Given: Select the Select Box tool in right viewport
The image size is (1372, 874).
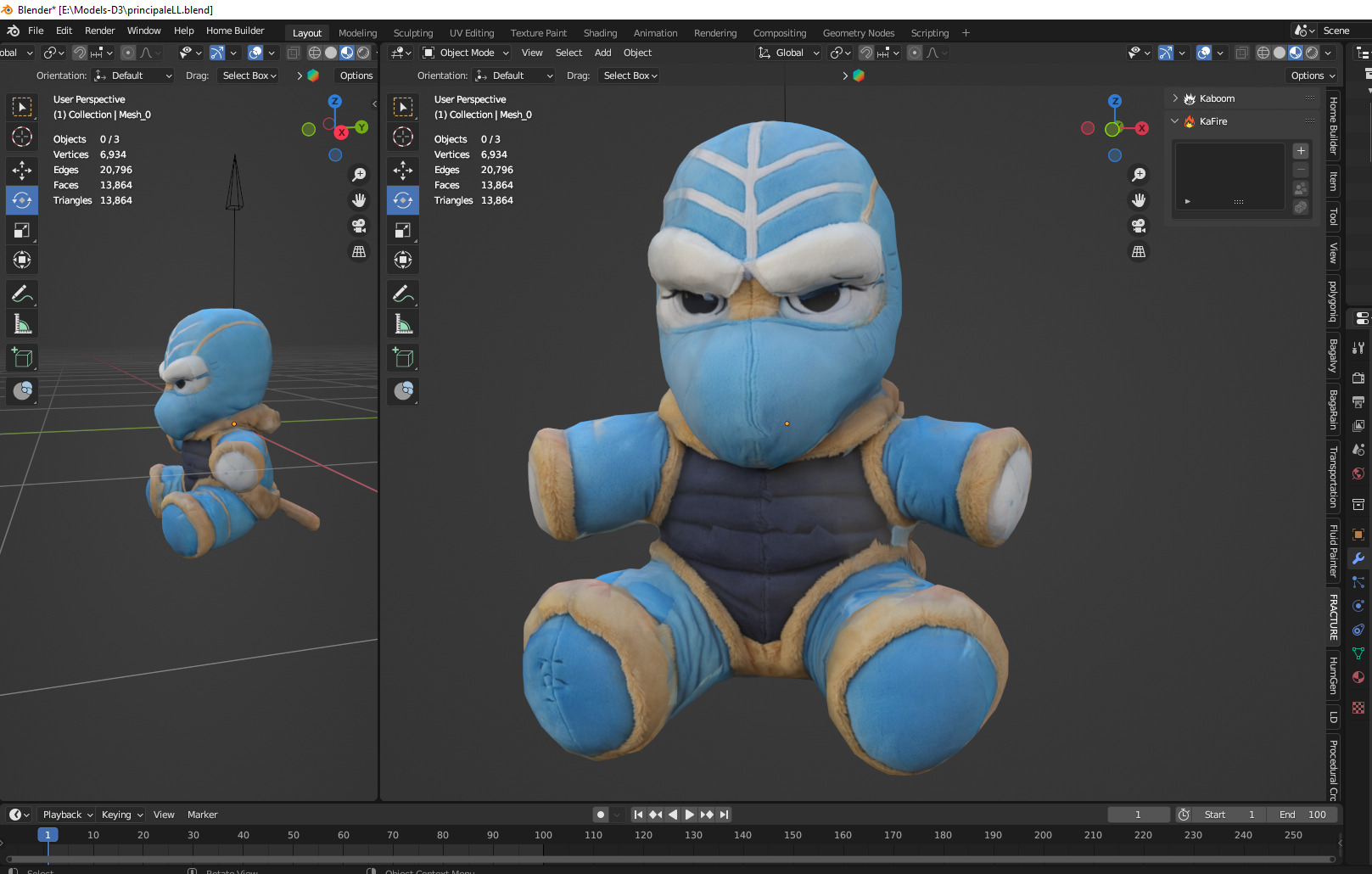Looking at the screenshot, I should coord(403,107).
